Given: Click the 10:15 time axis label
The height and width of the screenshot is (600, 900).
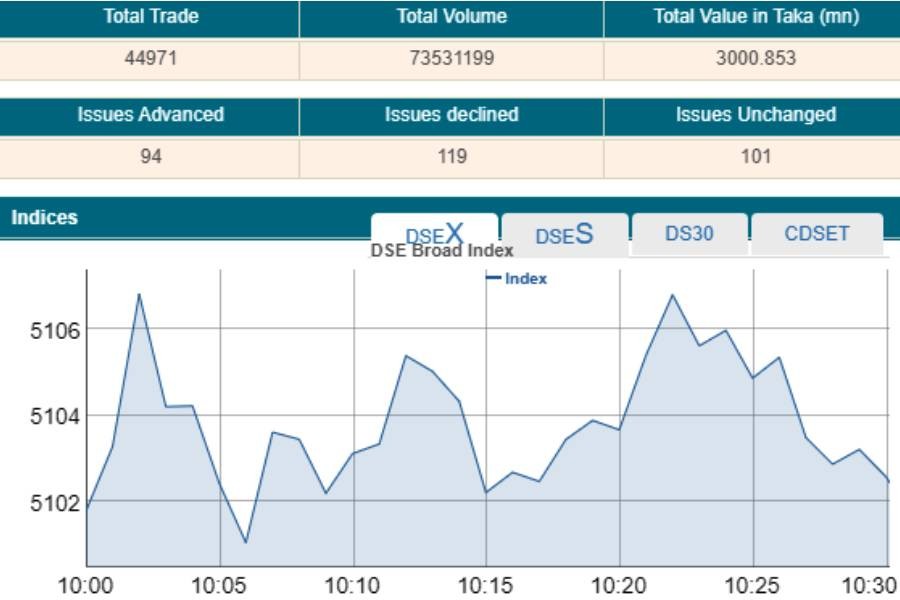Looking at the screenshot, I should [486, 585].
